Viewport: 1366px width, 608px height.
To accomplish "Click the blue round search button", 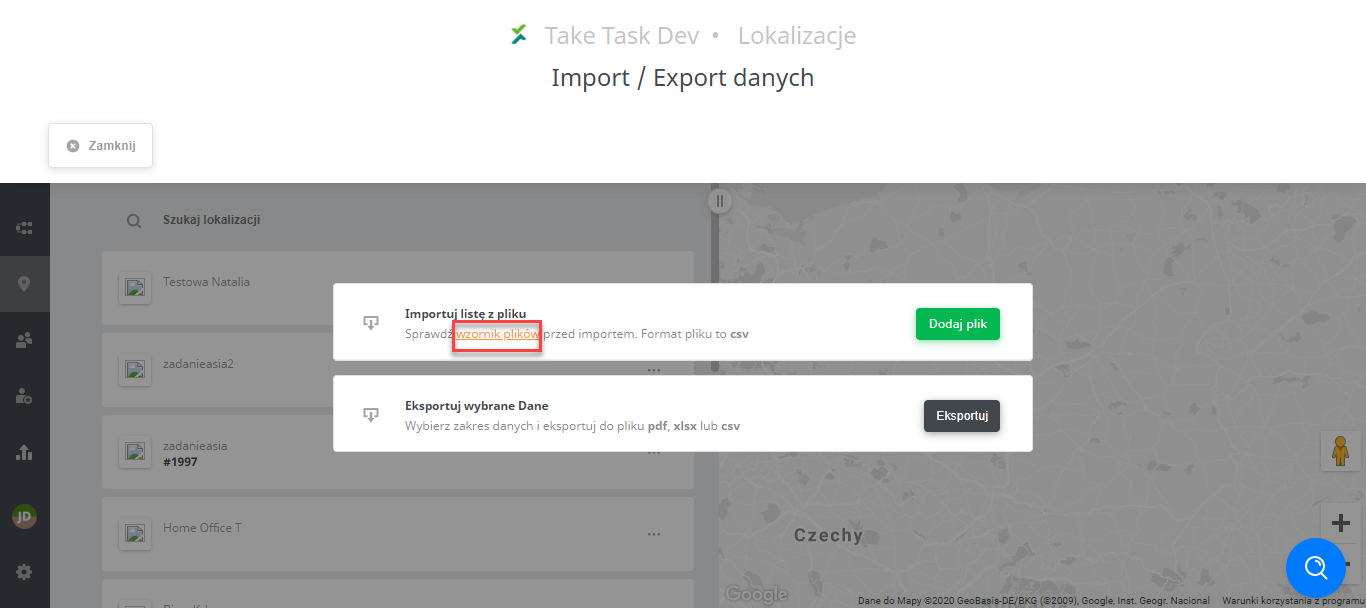I will coord(1316,568).
